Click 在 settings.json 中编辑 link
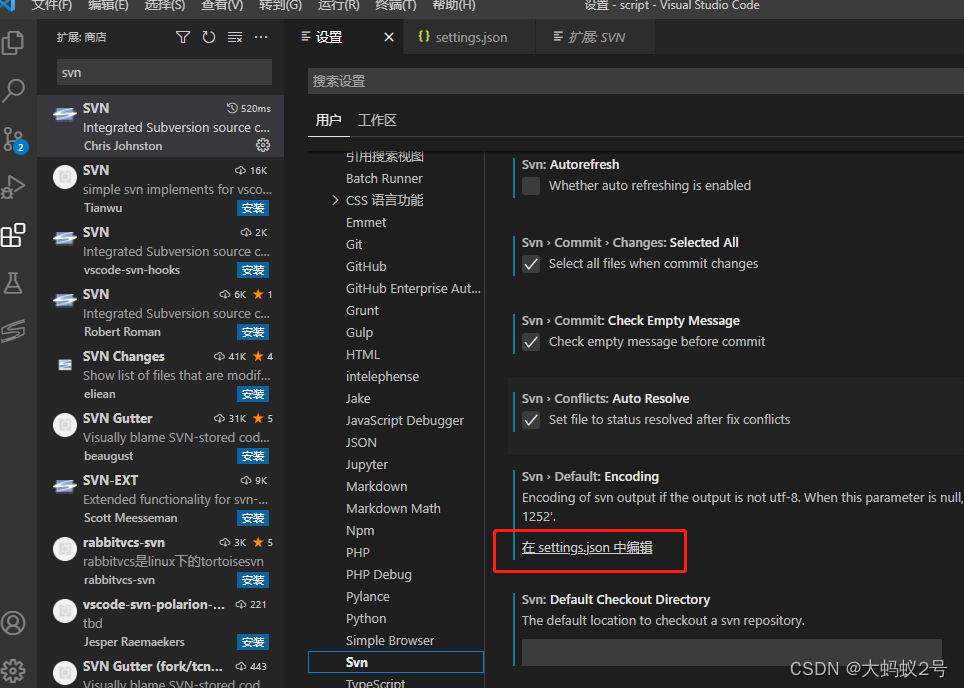964x688 pixels. click(587, 547)
